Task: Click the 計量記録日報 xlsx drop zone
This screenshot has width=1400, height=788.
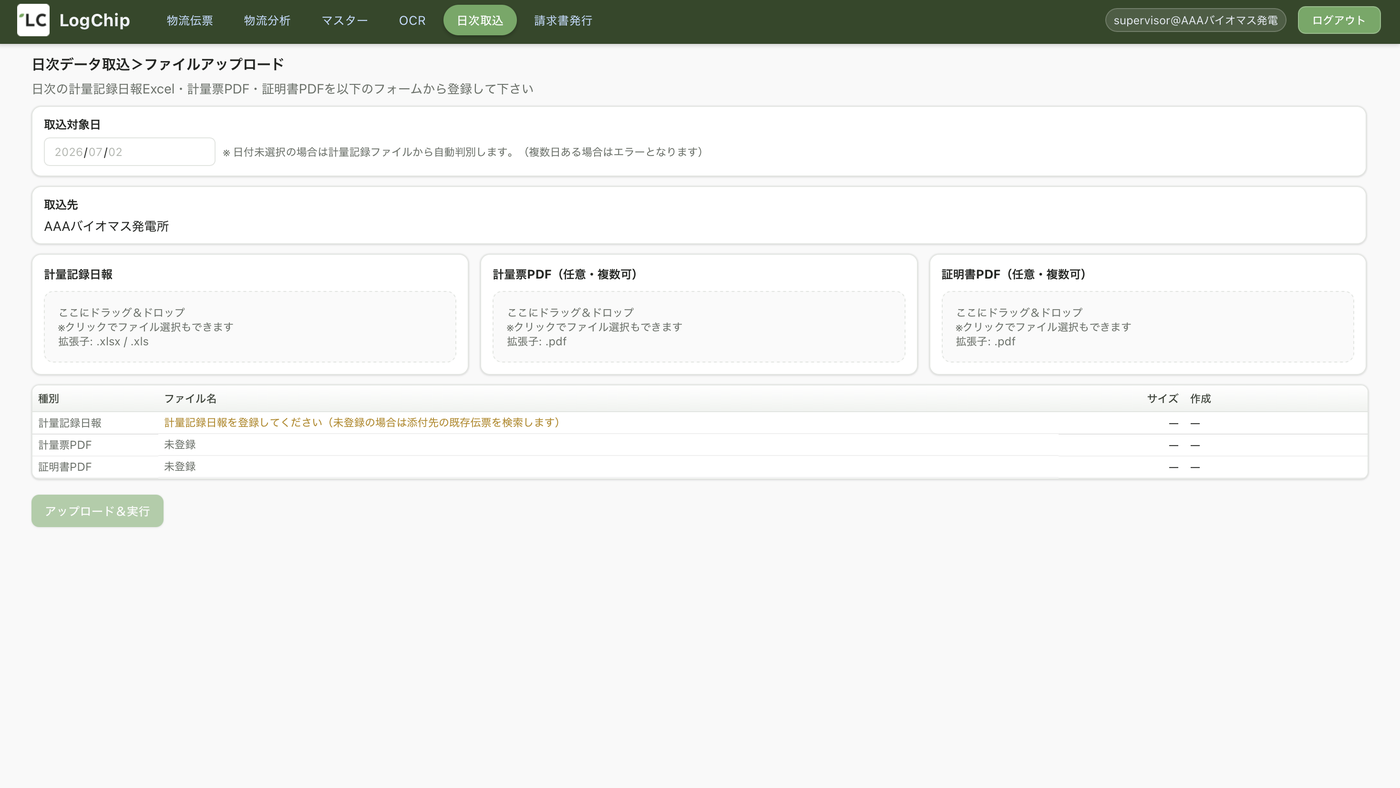Action: point(250,327)
